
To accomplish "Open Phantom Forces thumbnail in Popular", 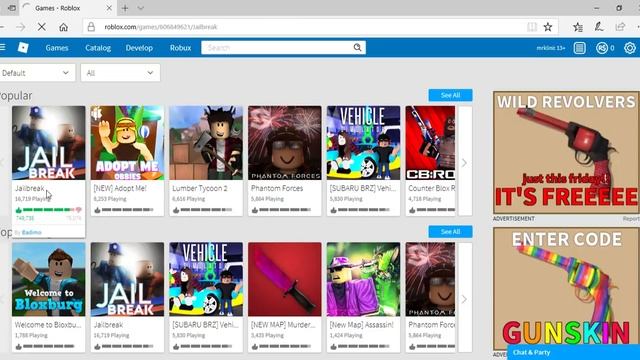I will pos(285,143).
